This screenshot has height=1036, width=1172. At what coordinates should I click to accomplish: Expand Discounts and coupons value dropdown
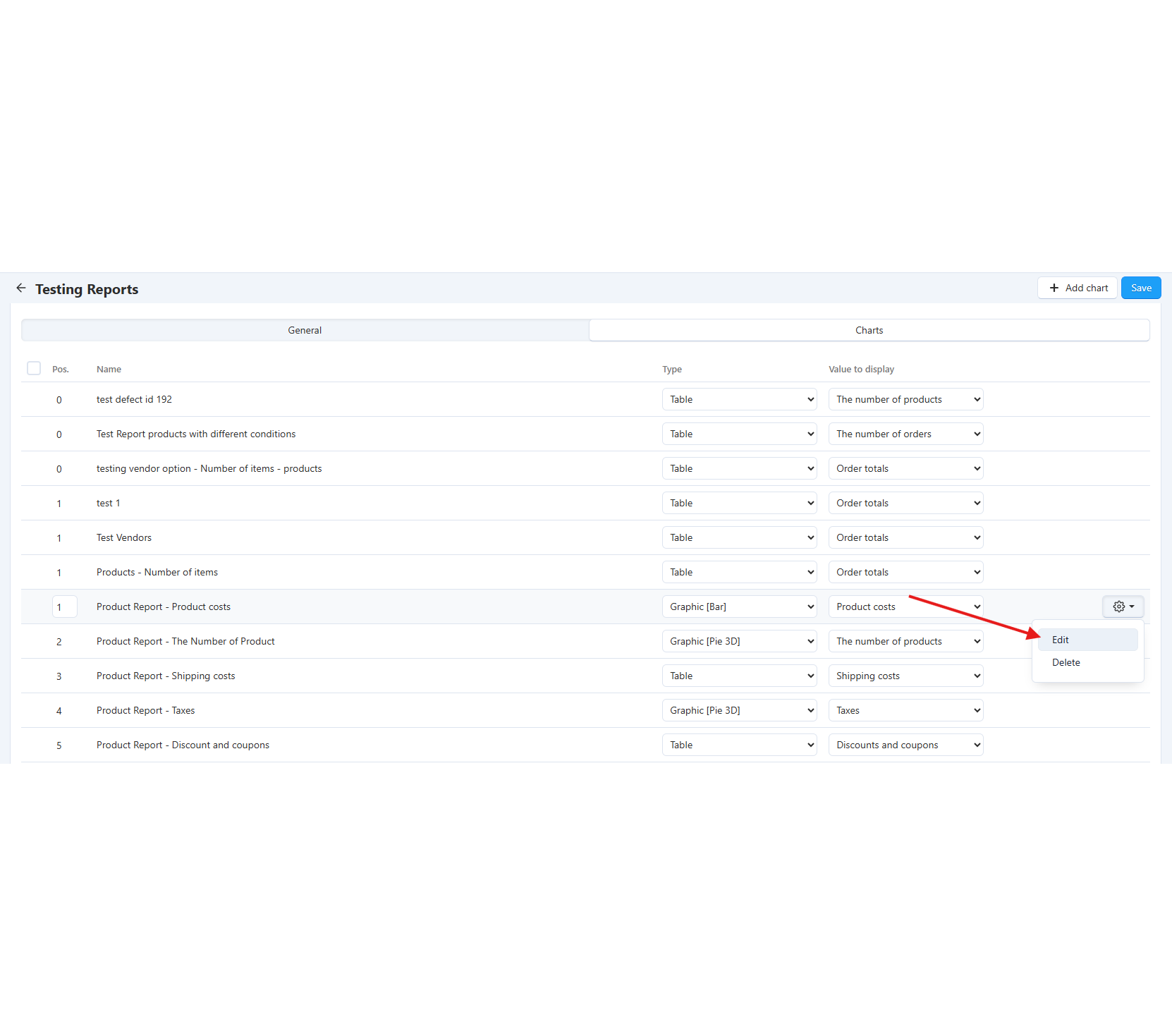pos(905,745)
